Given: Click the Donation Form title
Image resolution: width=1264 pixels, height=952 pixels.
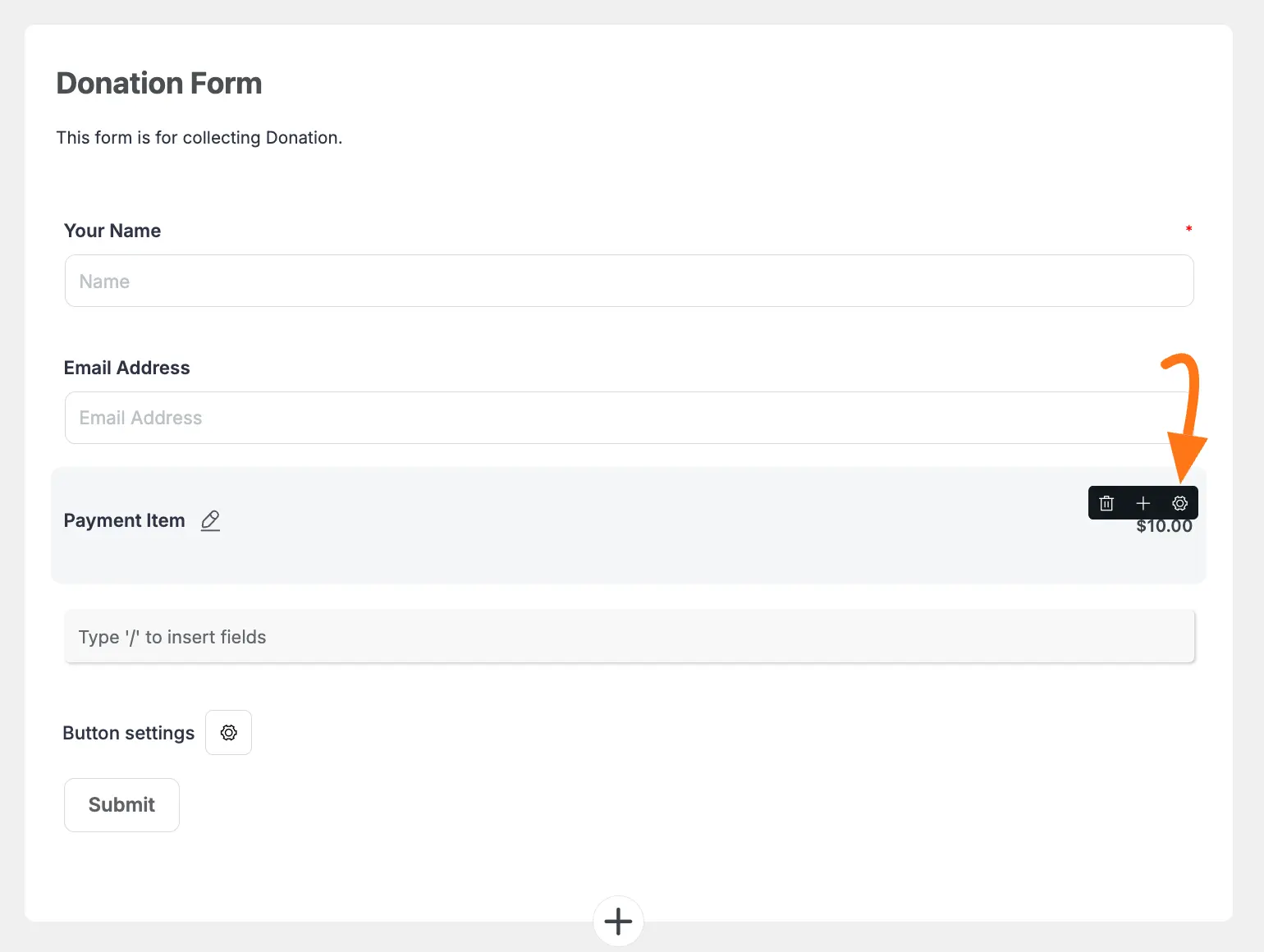Looking at the screenshot, I should pyautogui.click(x=159, y=84).
